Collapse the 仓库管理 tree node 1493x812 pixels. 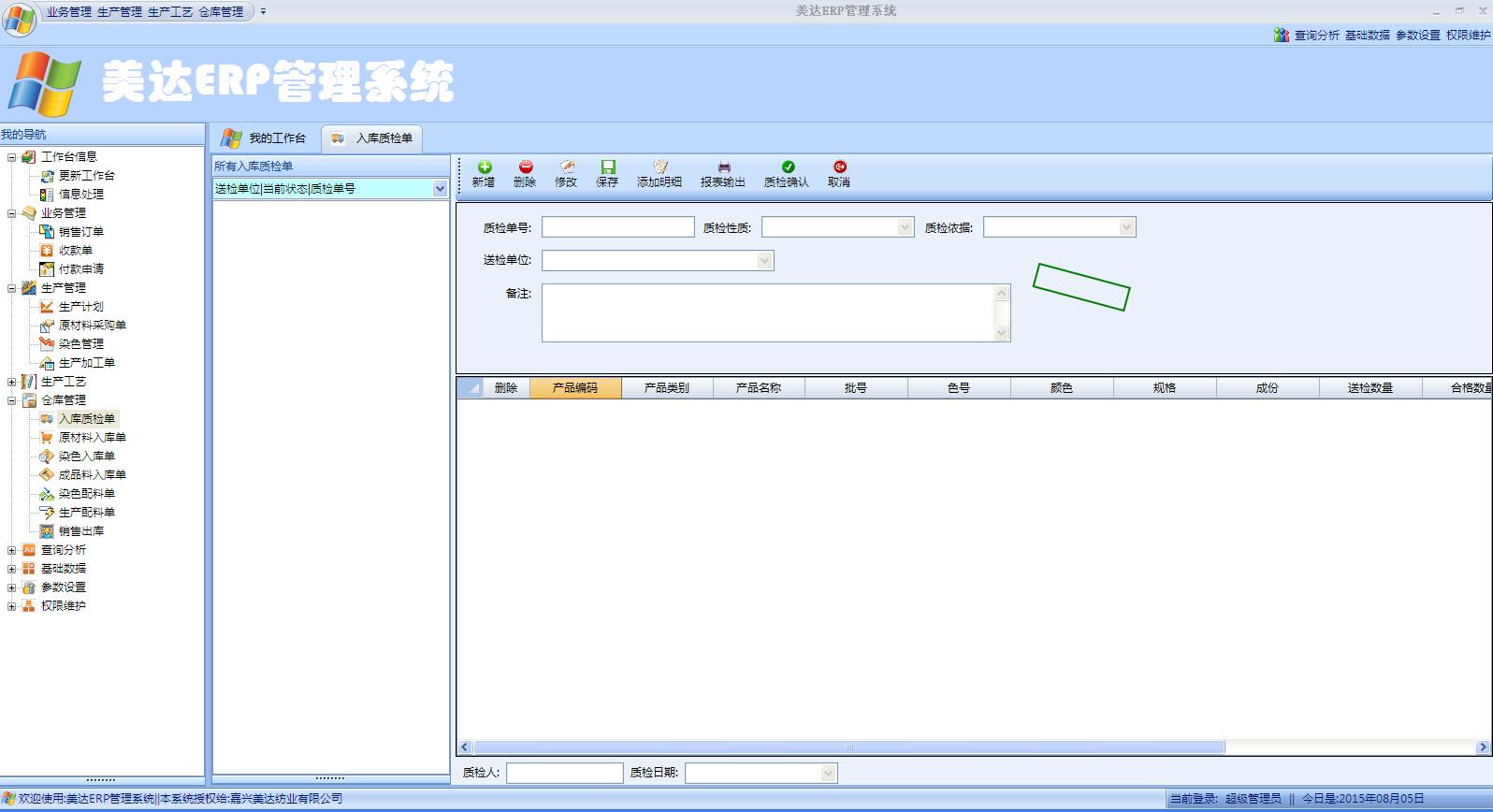pos(11,400)
